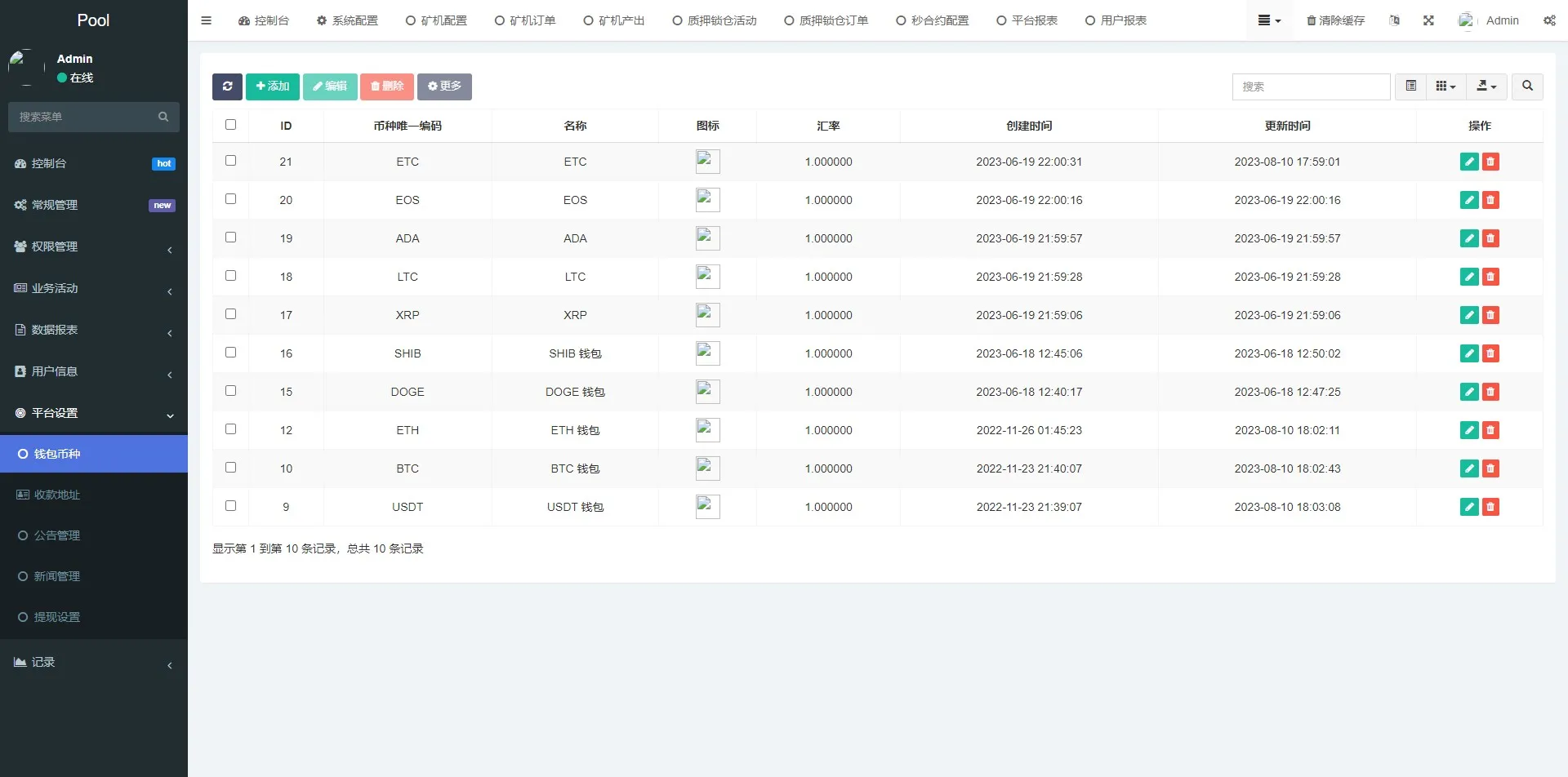Image resolution: width=1568 pixels, height=777 pixels.
Task: Click the table search input field
Action: tap(1311, 87)
